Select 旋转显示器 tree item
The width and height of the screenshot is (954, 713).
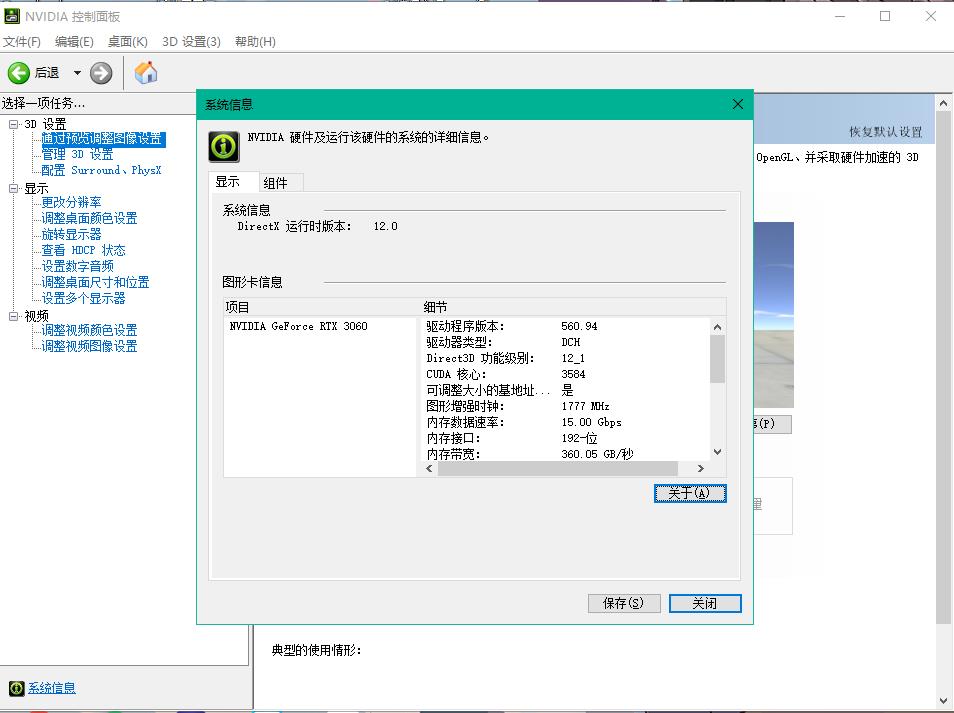click(71, 234)
